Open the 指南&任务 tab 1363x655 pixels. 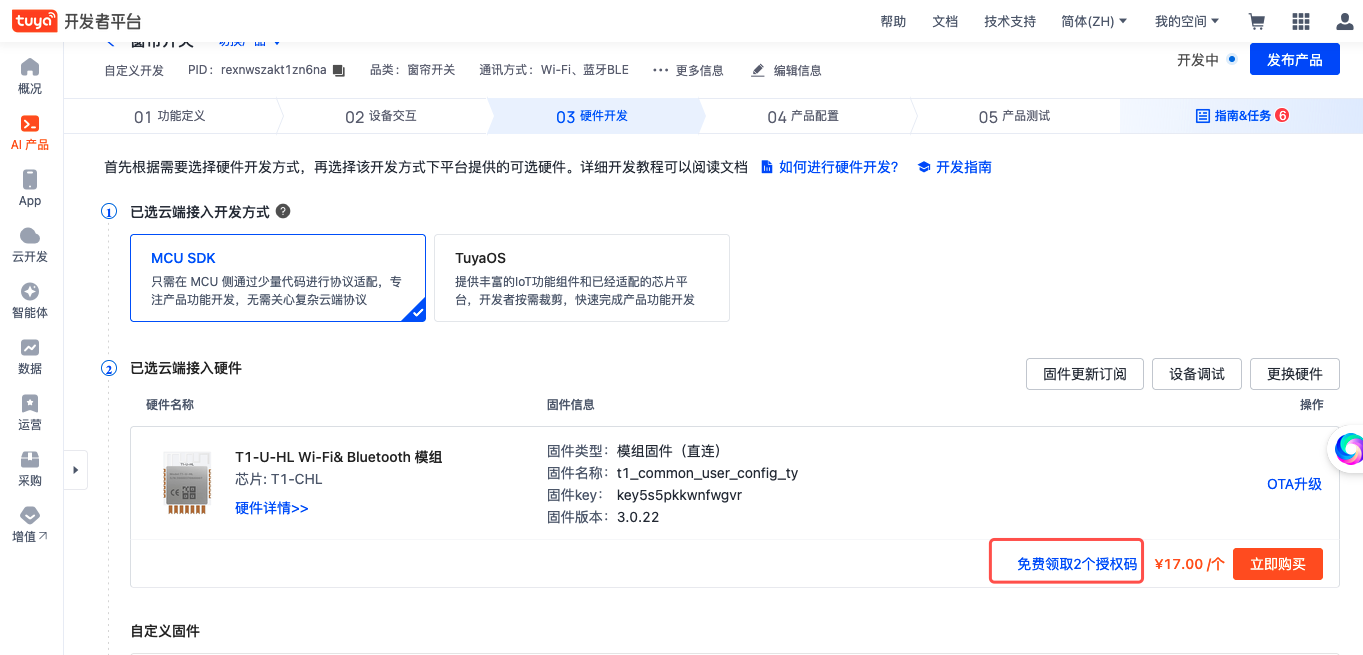pos(1241,116)
